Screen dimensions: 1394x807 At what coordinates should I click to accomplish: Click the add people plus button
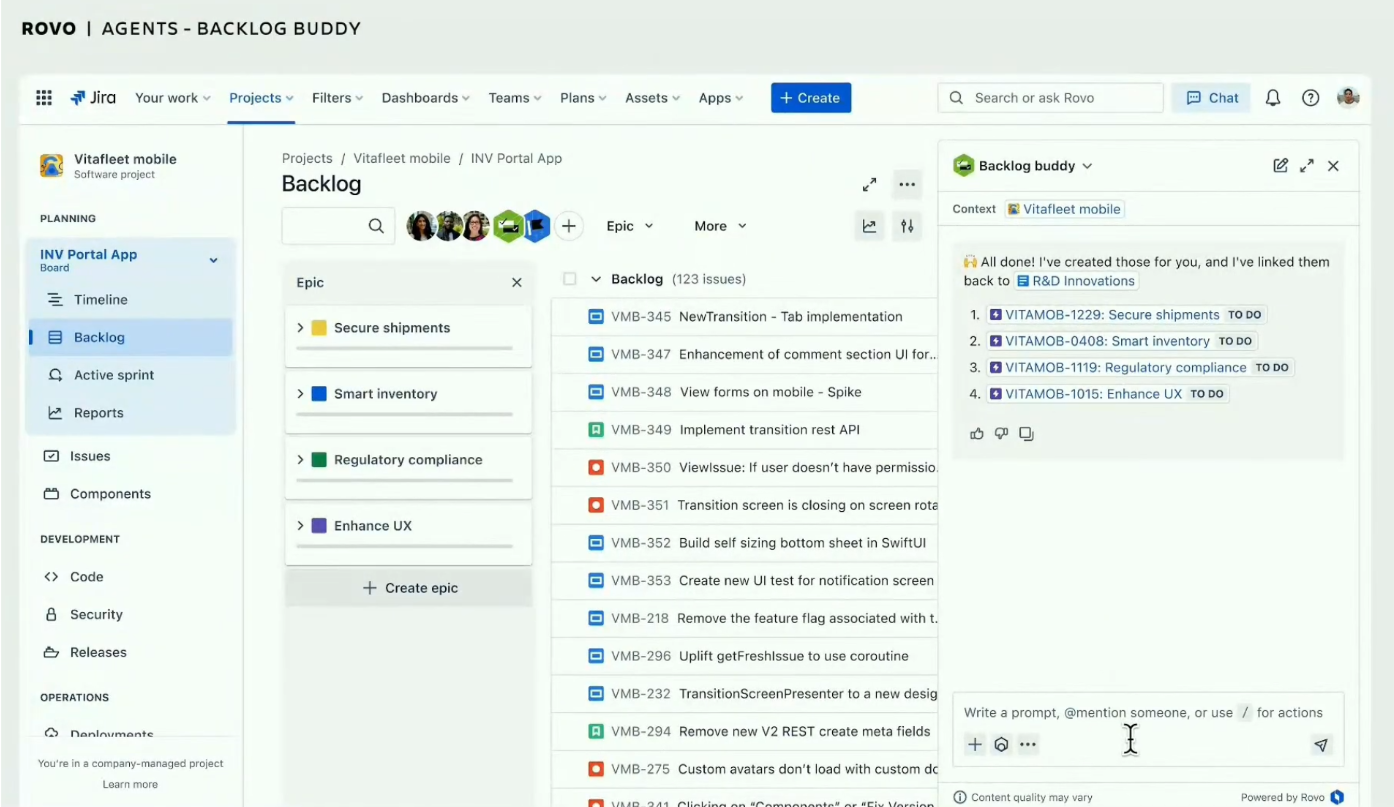click(x=569, y=226)
